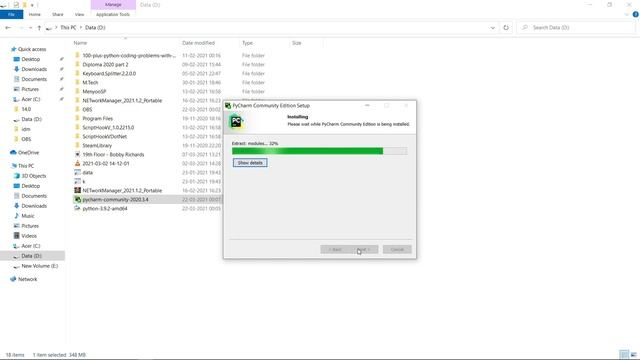The image size is (640, 360).
Task: Open the address bar history dropdown
Action: (493, 28)
